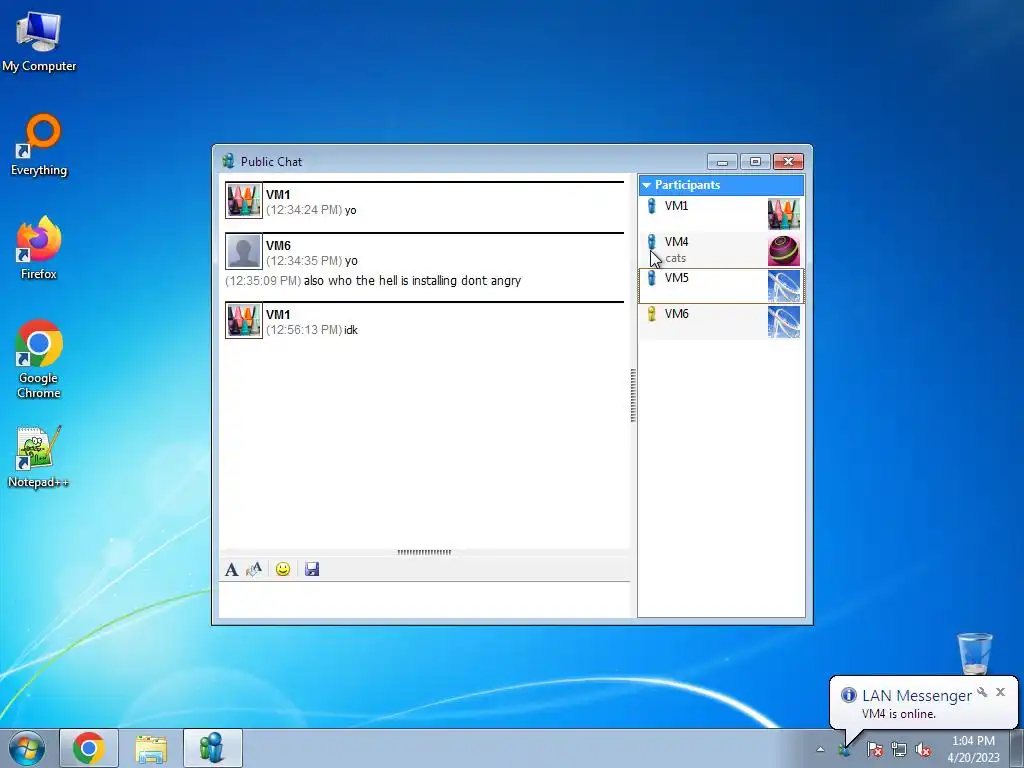This screenshot has height=768, width=1024.
Task: Close the Public Chat window
Action: click(788, 161)
